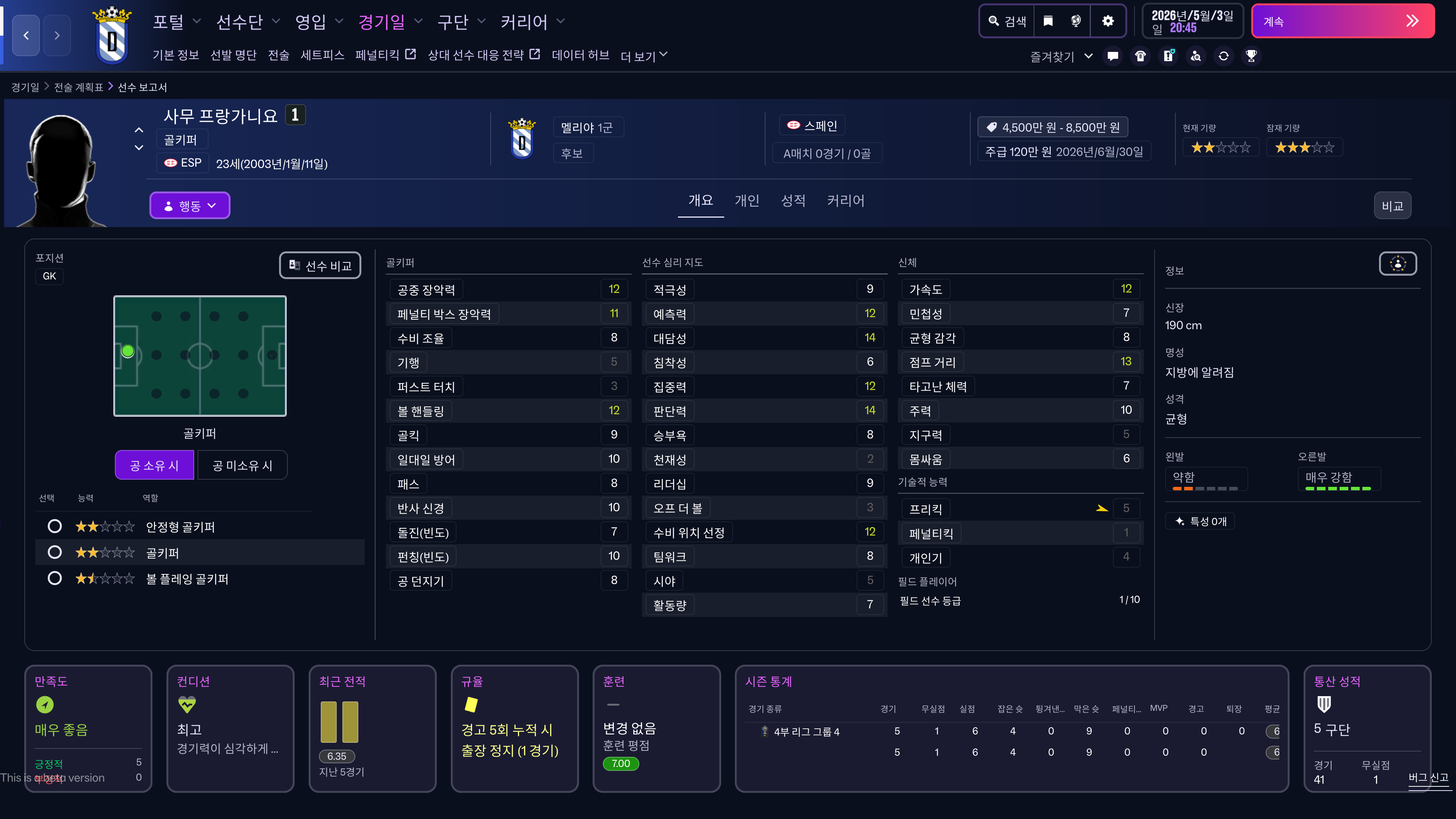Click the circular arrows transfer shortcut icon
Viewport: 1456px width, 819px height.
(x=1224, y=56)
